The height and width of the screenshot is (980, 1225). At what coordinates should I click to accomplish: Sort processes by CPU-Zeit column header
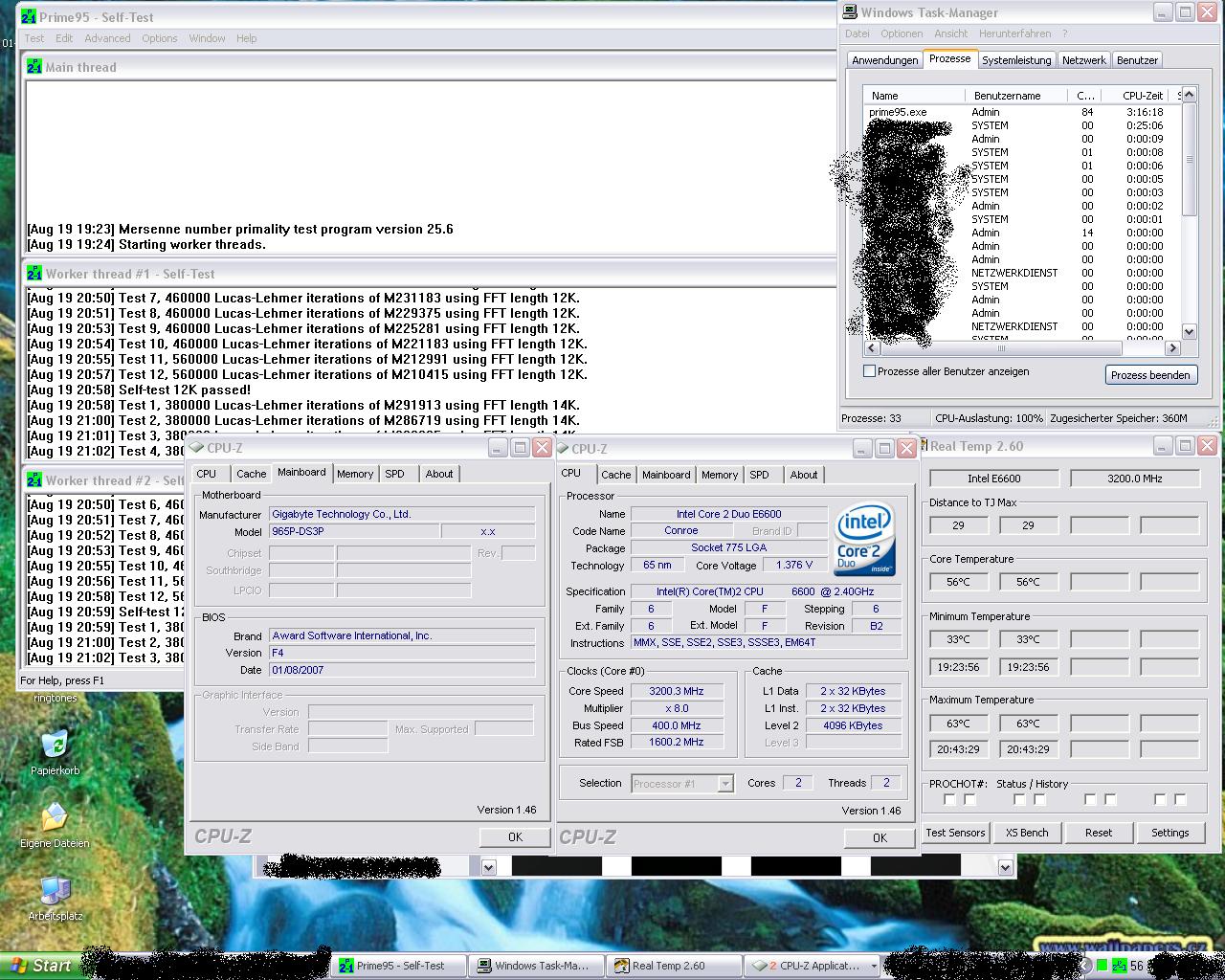1138,96
